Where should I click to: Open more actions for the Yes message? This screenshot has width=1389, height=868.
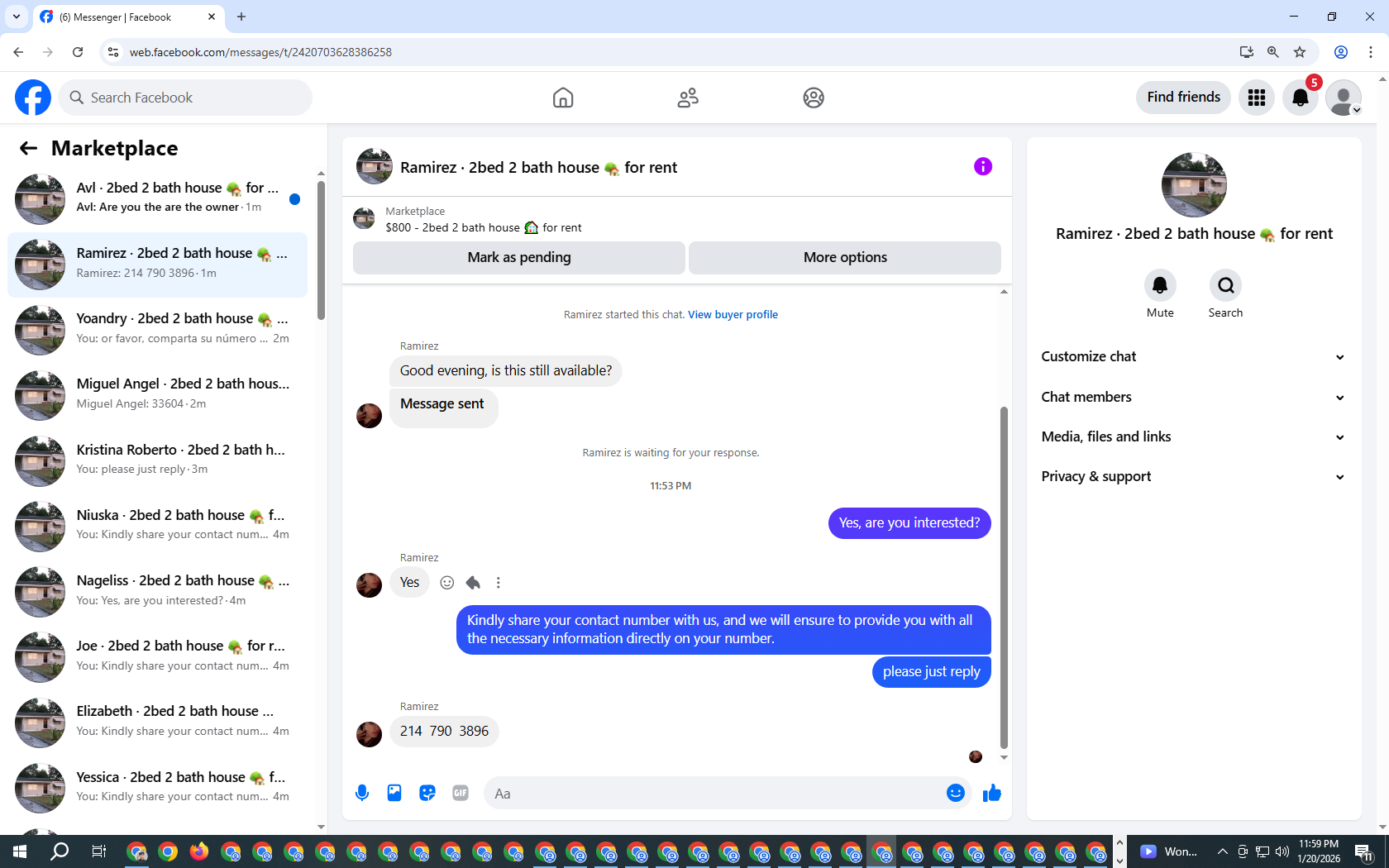[498, 583]
